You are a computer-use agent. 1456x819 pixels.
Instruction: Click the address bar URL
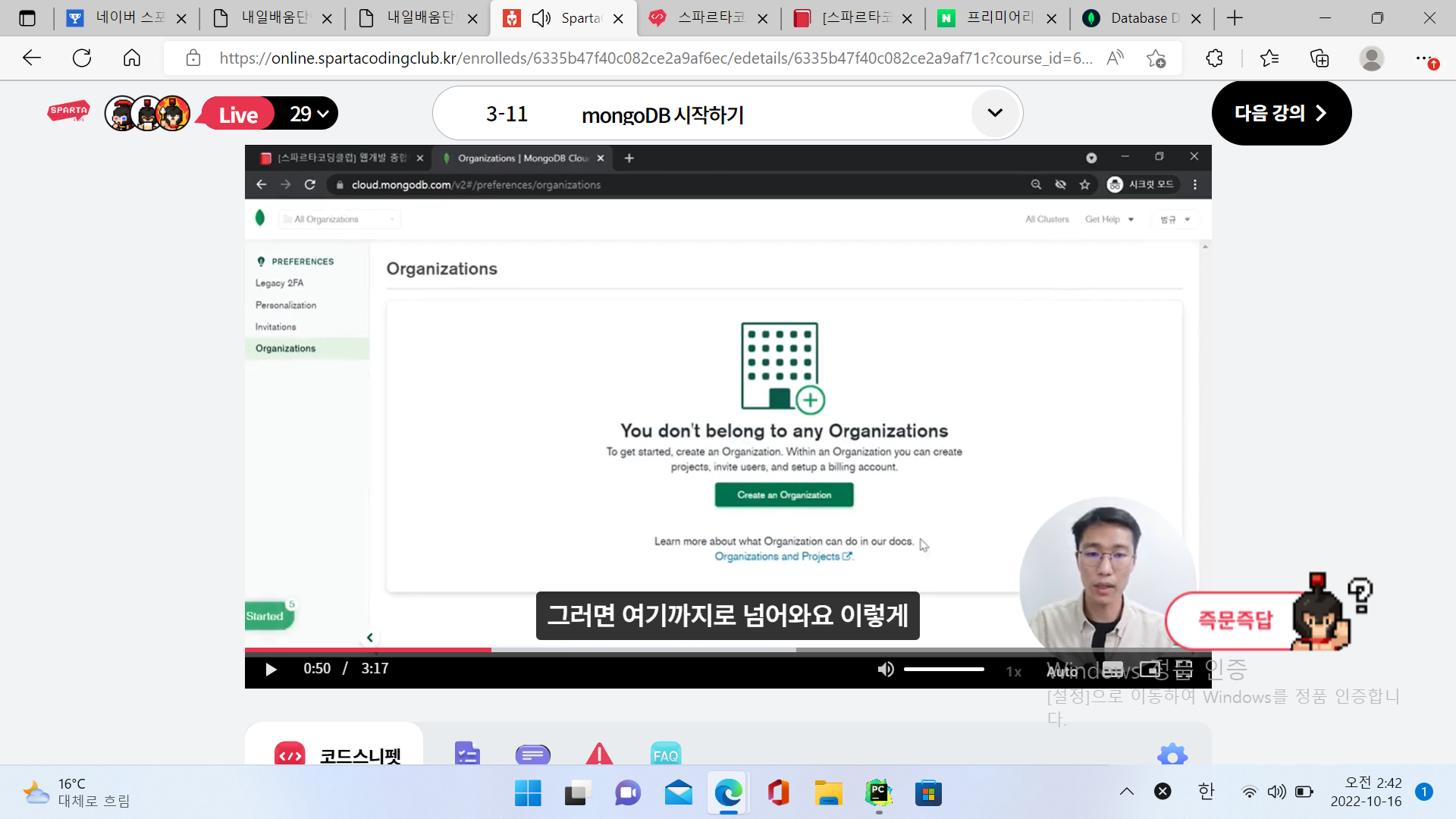(656, 58)
